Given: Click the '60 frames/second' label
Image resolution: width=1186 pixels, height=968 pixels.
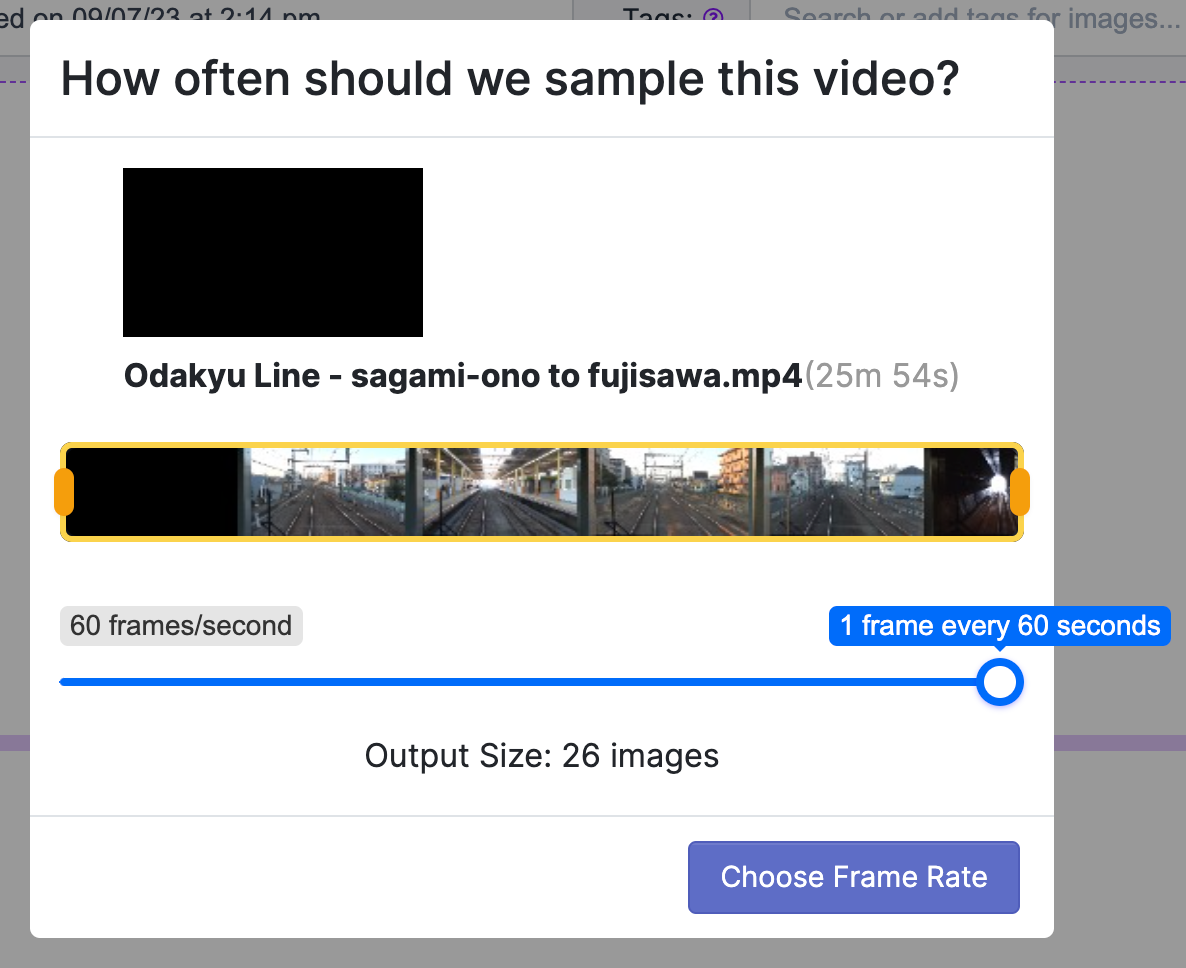Looking at the screenshot, I should pos(181,626).
